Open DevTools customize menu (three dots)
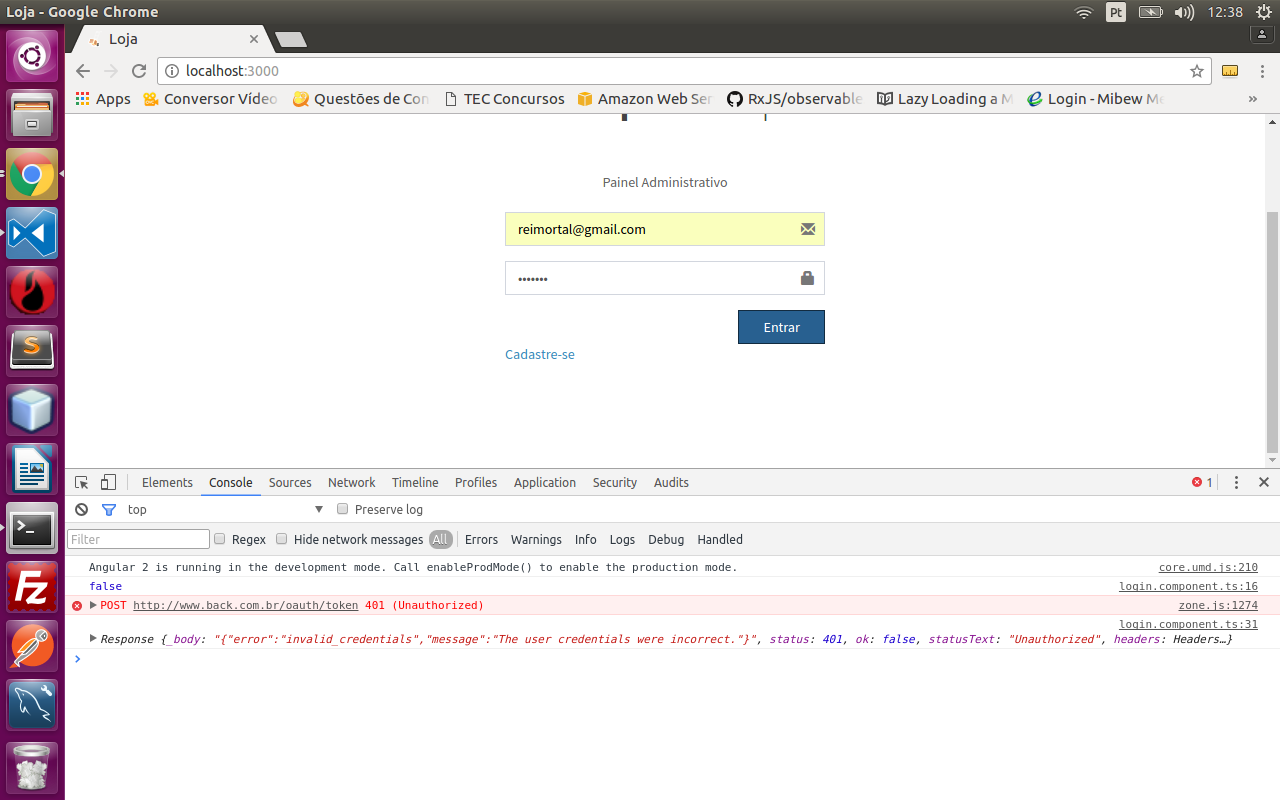 (x=1236, y=482)
